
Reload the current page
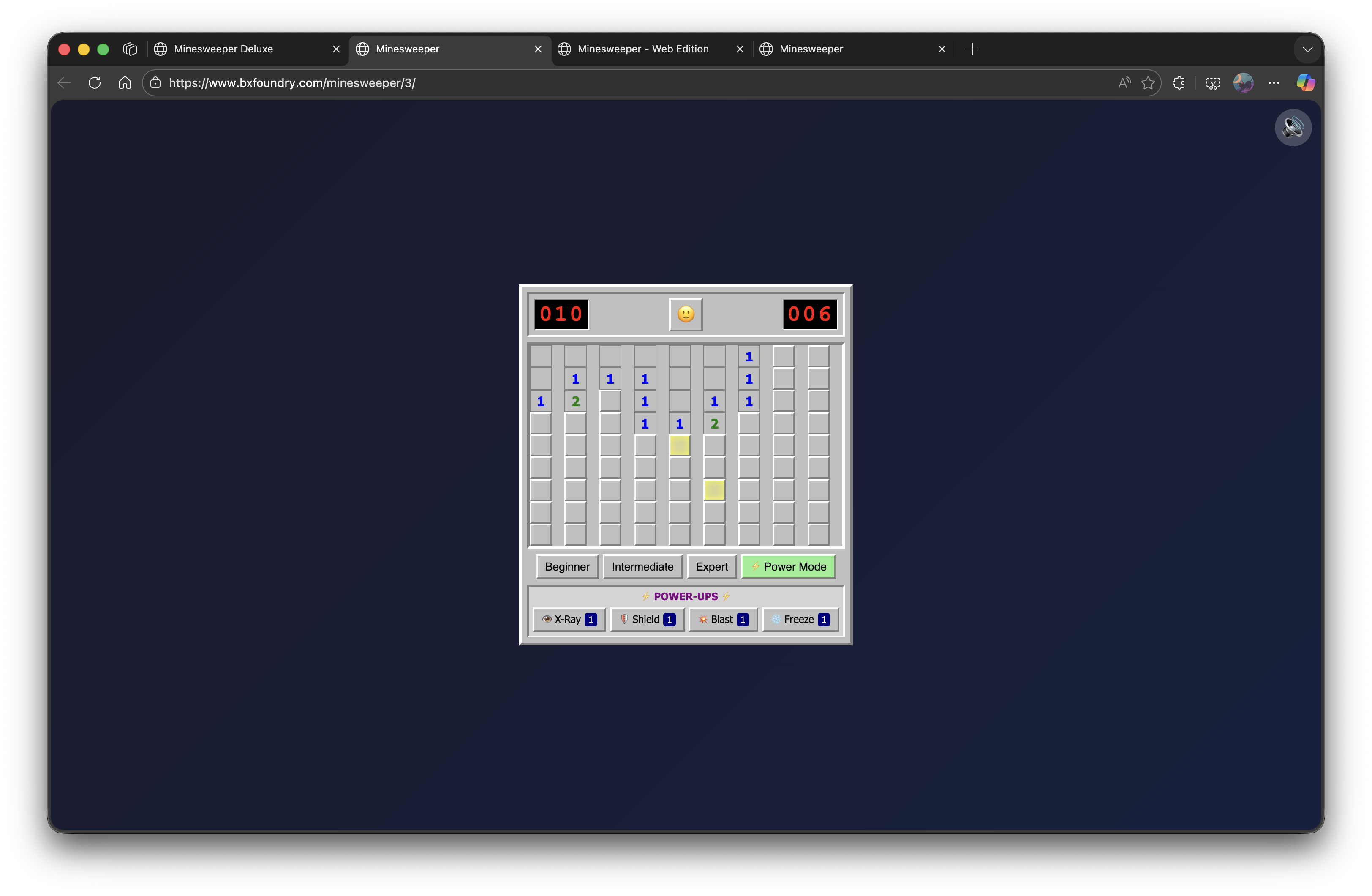tap(94, 82)
